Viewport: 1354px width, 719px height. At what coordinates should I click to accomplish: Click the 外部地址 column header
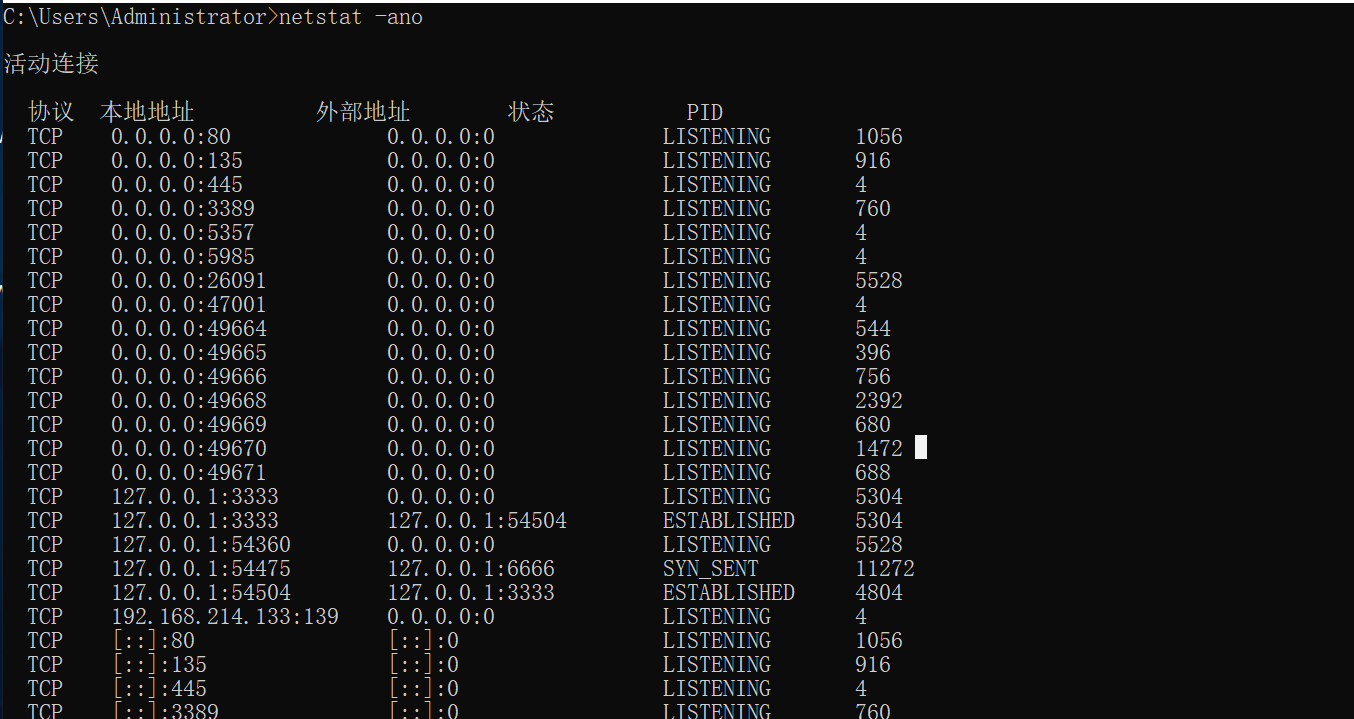pos(363,112)
